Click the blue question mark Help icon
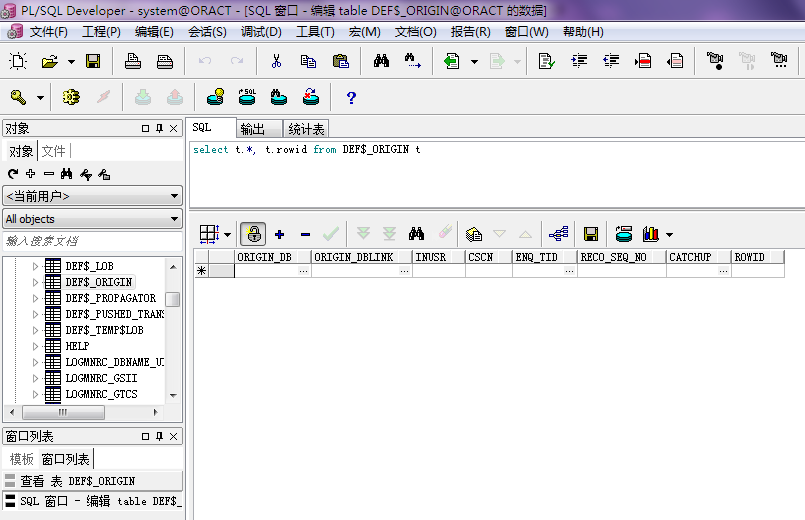805x520 pixels. [351, 98]
